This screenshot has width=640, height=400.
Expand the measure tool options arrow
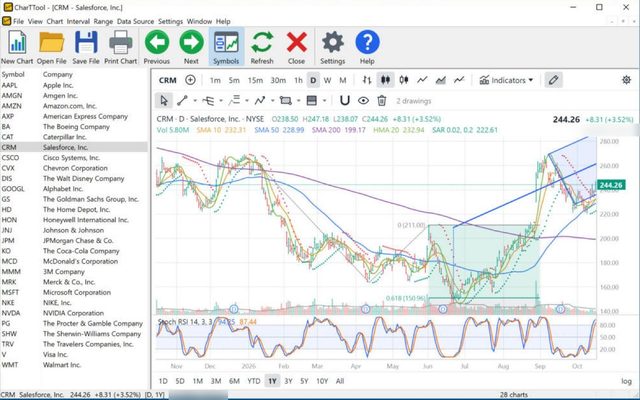(x=324, y=100)
